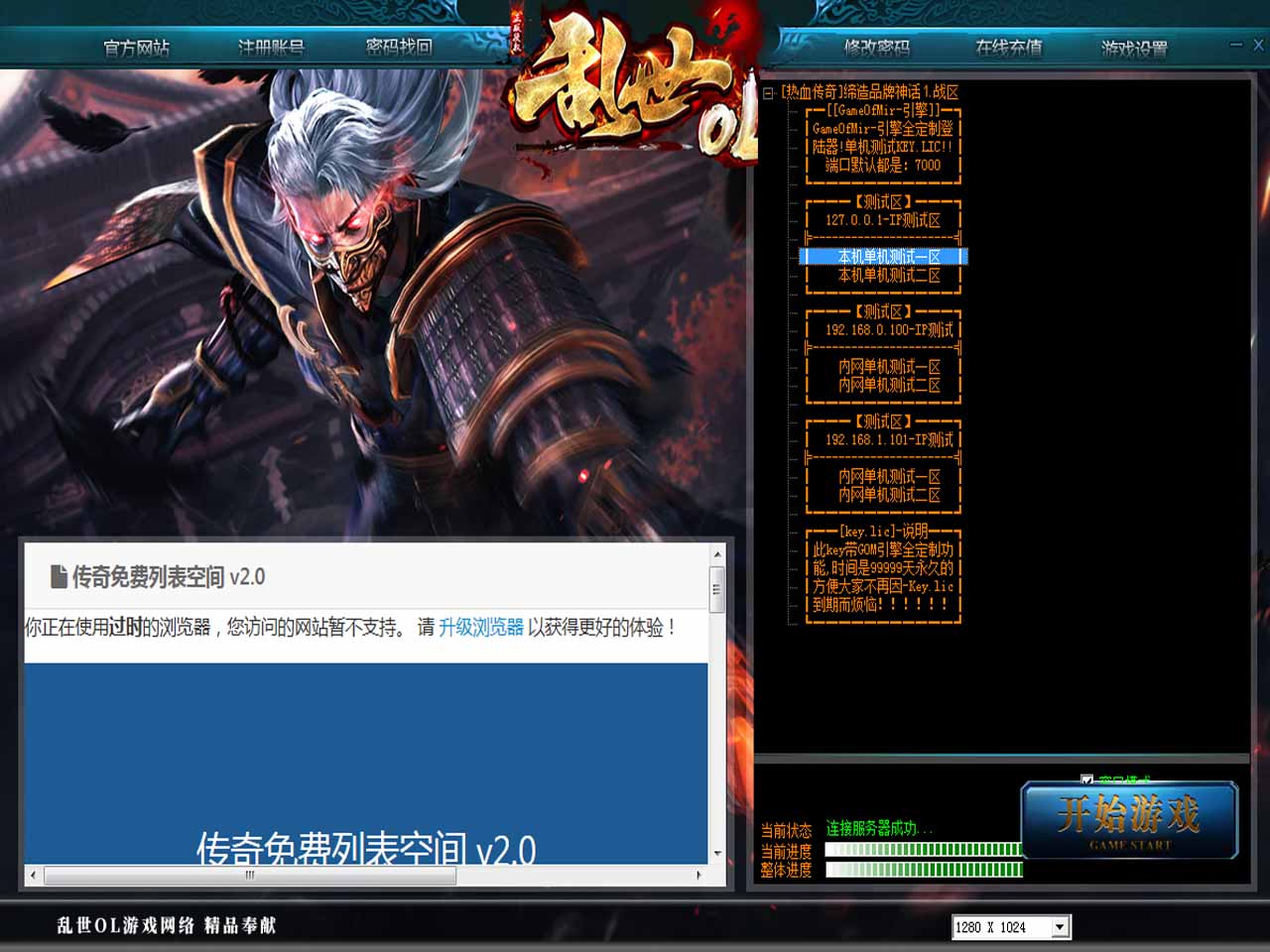Follow the 升级浏览器 link
The width and height of the screenshot is (1270, 952).
(x=480, y=627)
